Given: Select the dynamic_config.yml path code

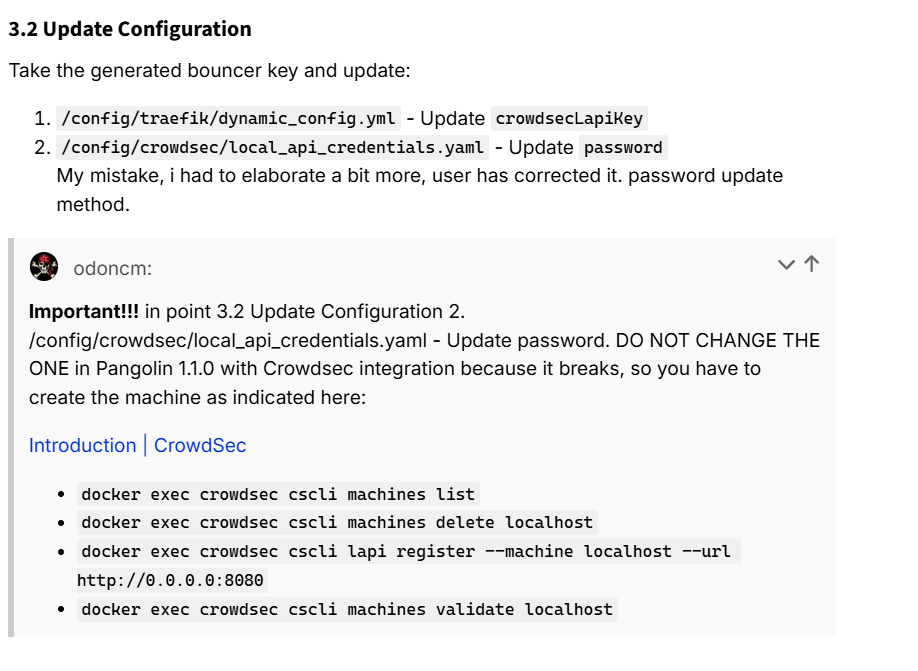Looking at the screenshot, I should point(228,118).
